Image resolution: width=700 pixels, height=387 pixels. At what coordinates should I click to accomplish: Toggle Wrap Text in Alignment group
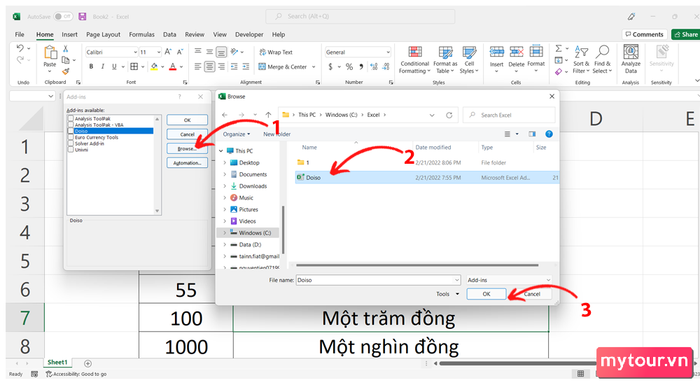pyautogui.click(x=276, y=52)
